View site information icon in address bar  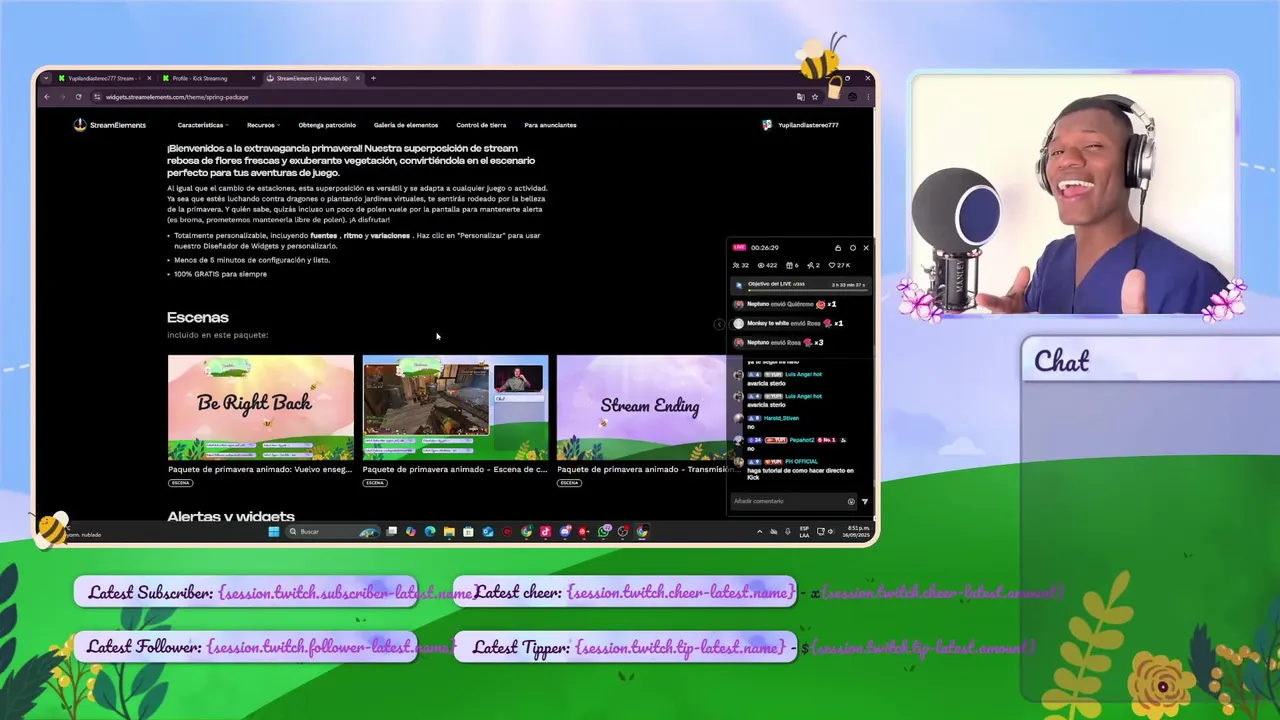[97, 97]
